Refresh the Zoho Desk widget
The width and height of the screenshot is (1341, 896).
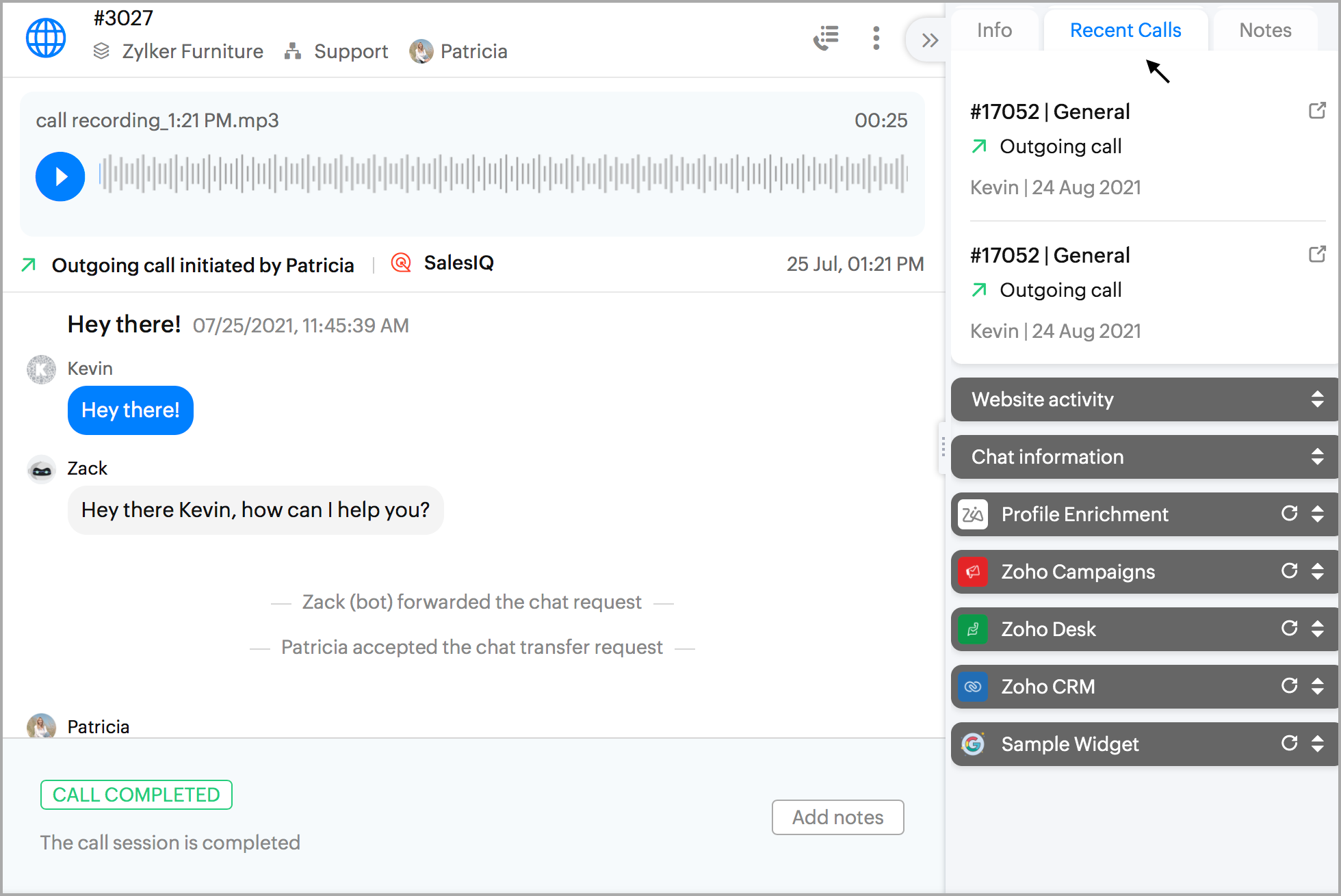pyautogui.click(x=1289, y=629)
